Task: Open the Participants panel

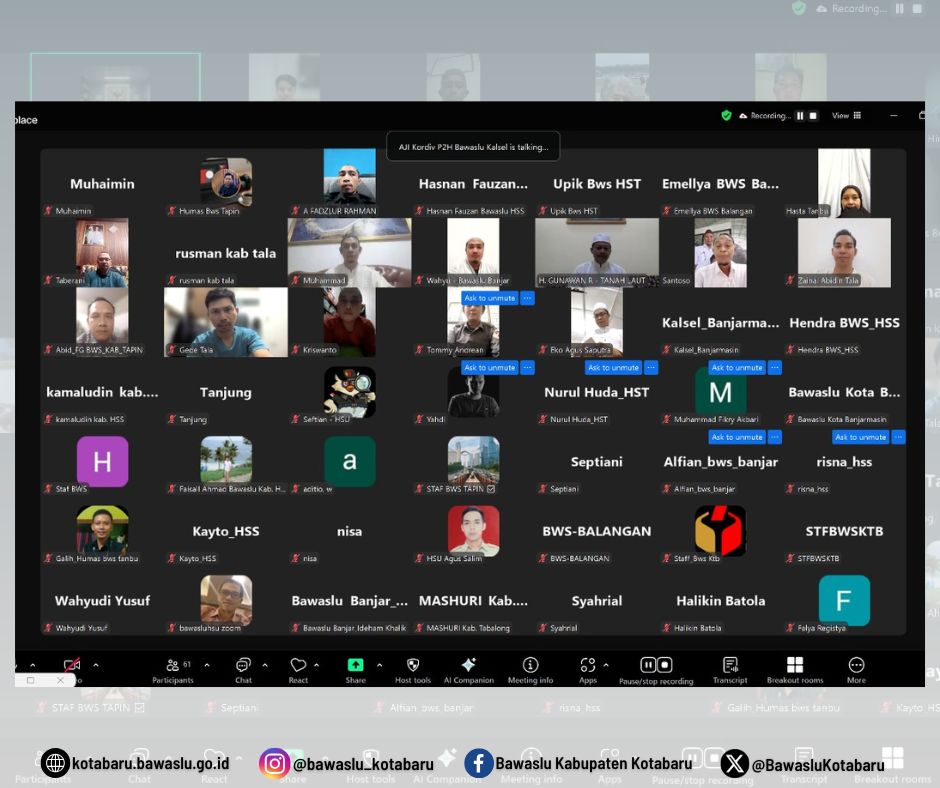Action: point(173,670)
